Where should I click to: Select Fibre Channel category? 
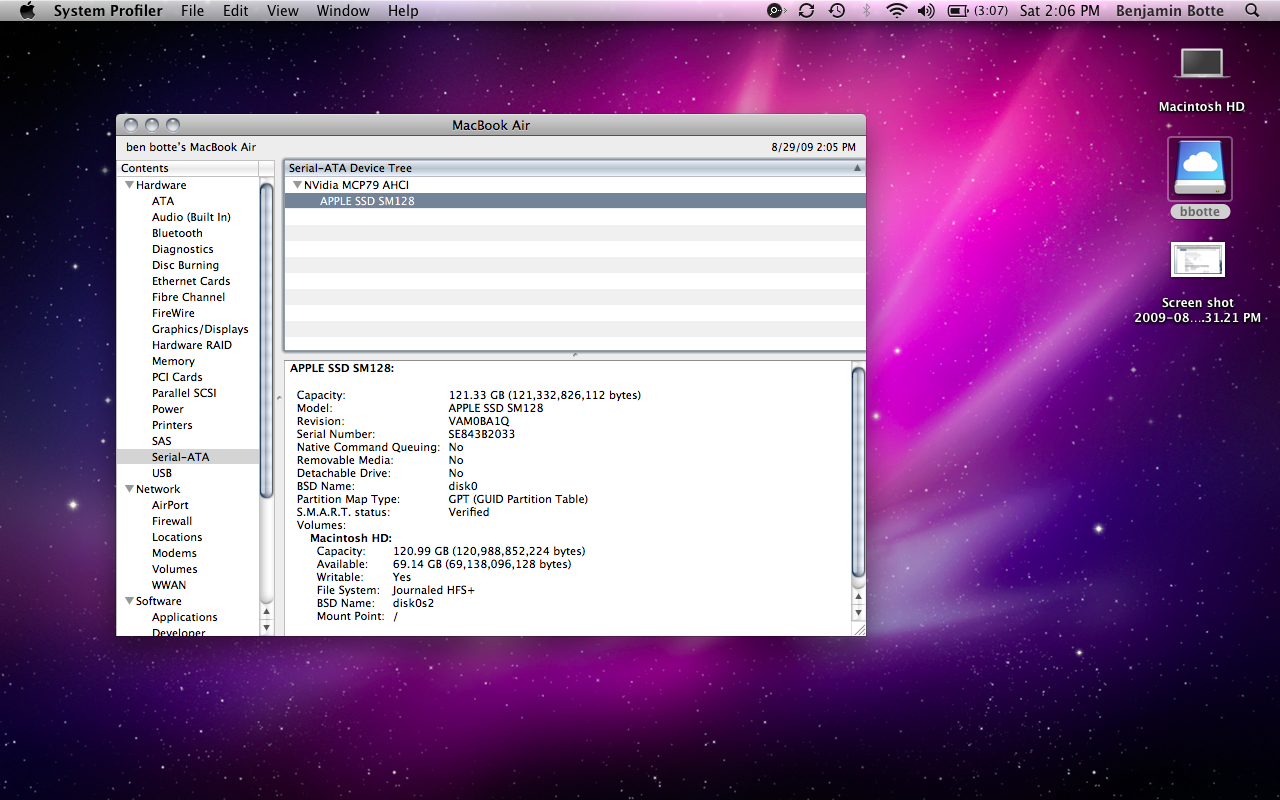click(187, 297)
